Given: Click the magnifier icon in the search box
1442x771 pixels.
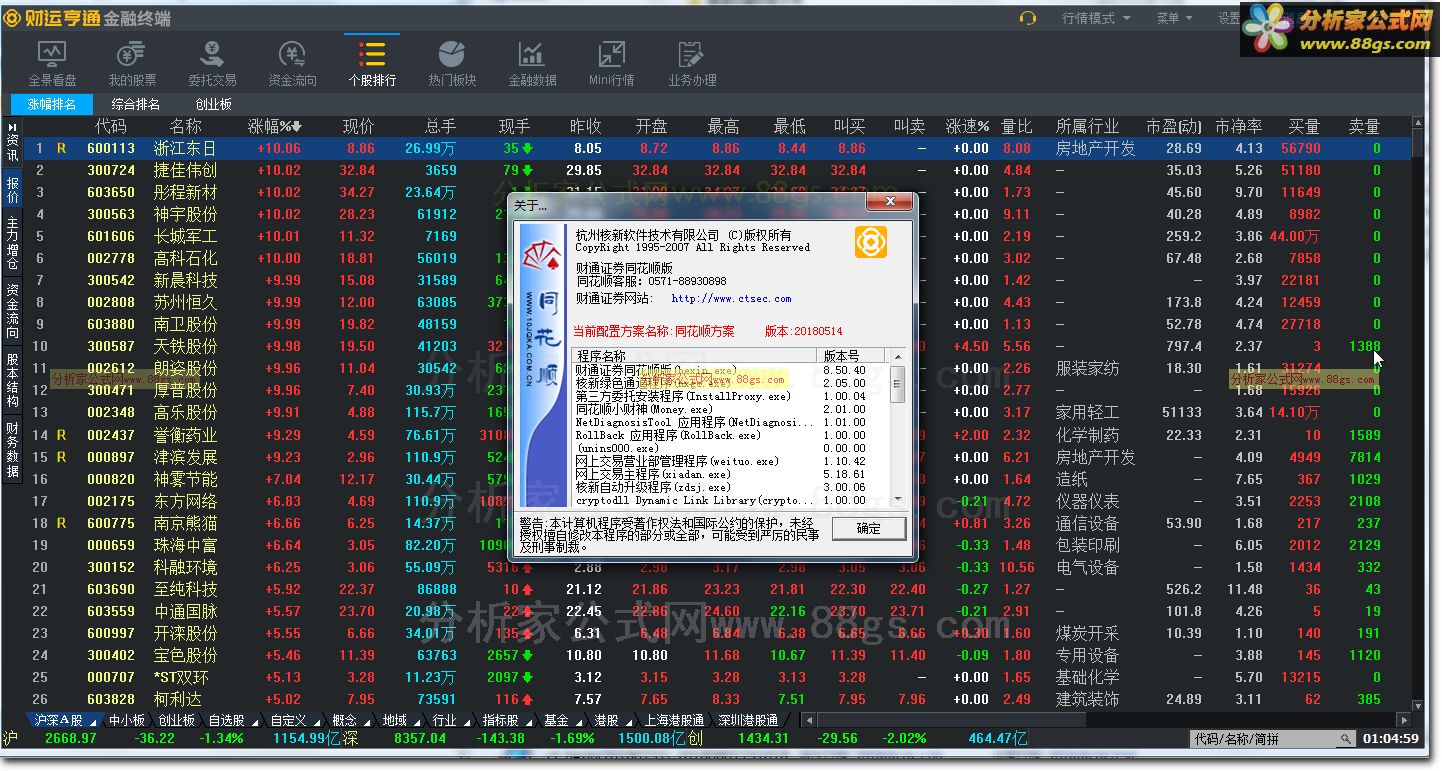Looking at the screenshot, I should point(1346,739).
